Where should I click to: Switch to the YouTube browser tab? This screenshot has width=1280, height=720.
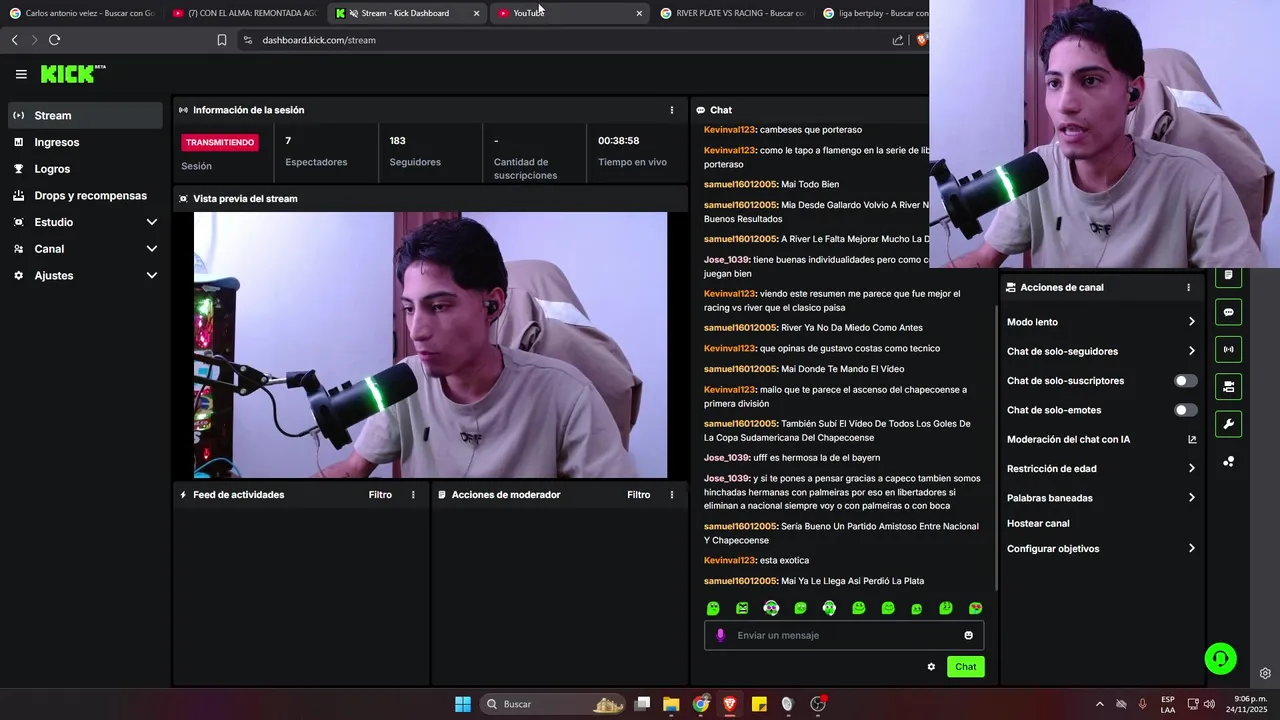pos(570,13)
